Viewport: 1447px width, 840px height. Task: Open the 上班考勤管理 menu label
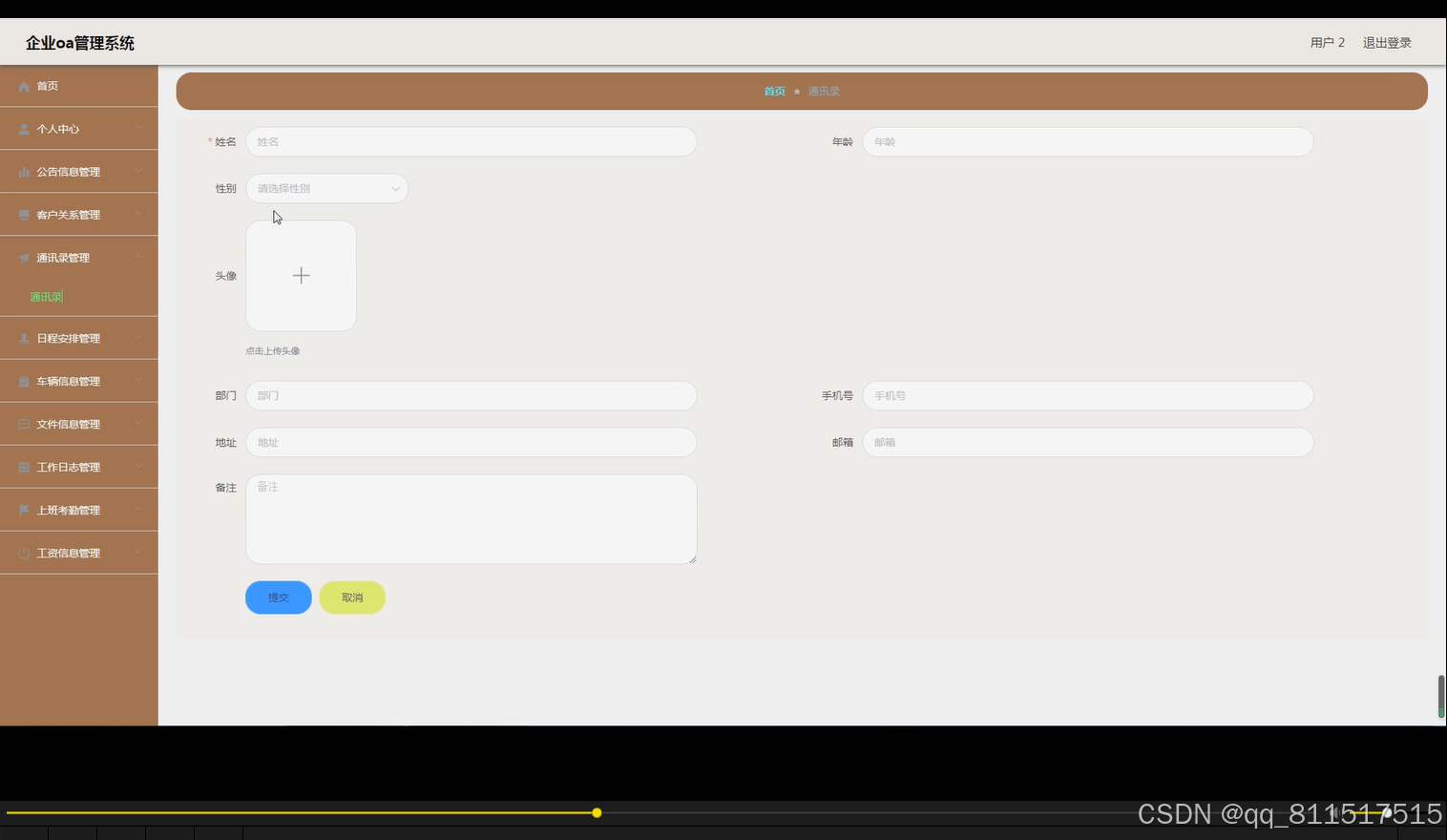[68, 510]
